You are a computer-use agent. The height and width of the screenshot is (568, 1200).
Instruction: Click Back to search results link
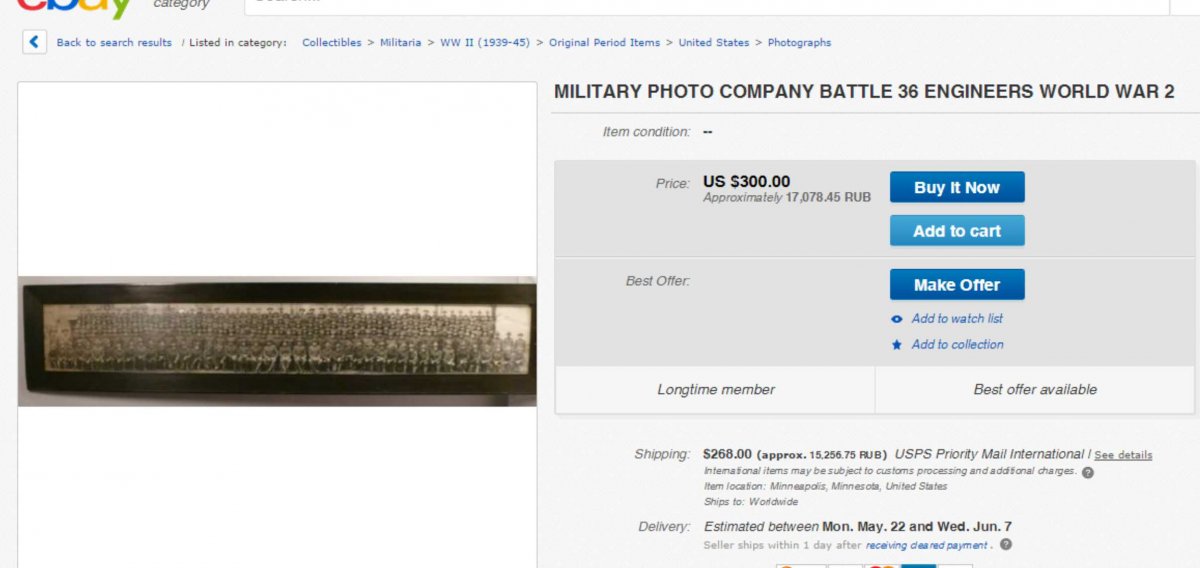(x=114, y=43)
